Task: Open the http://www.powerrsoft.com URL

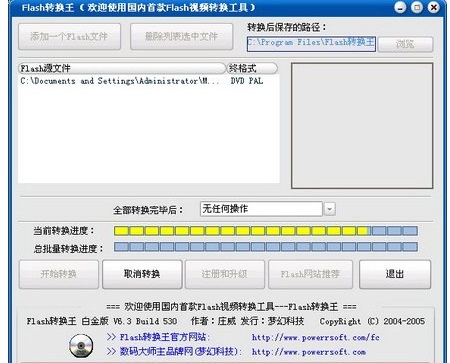Action: (x=309, y=352)
